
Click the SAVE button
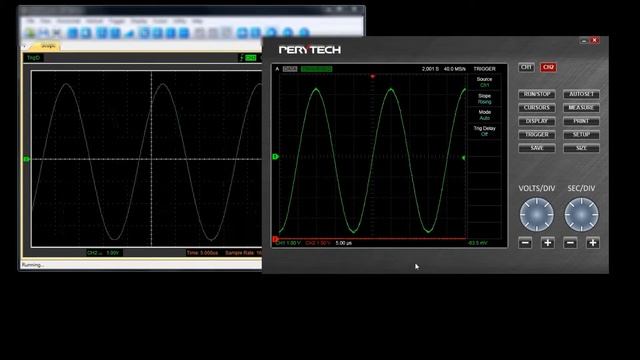coord(537,148)
